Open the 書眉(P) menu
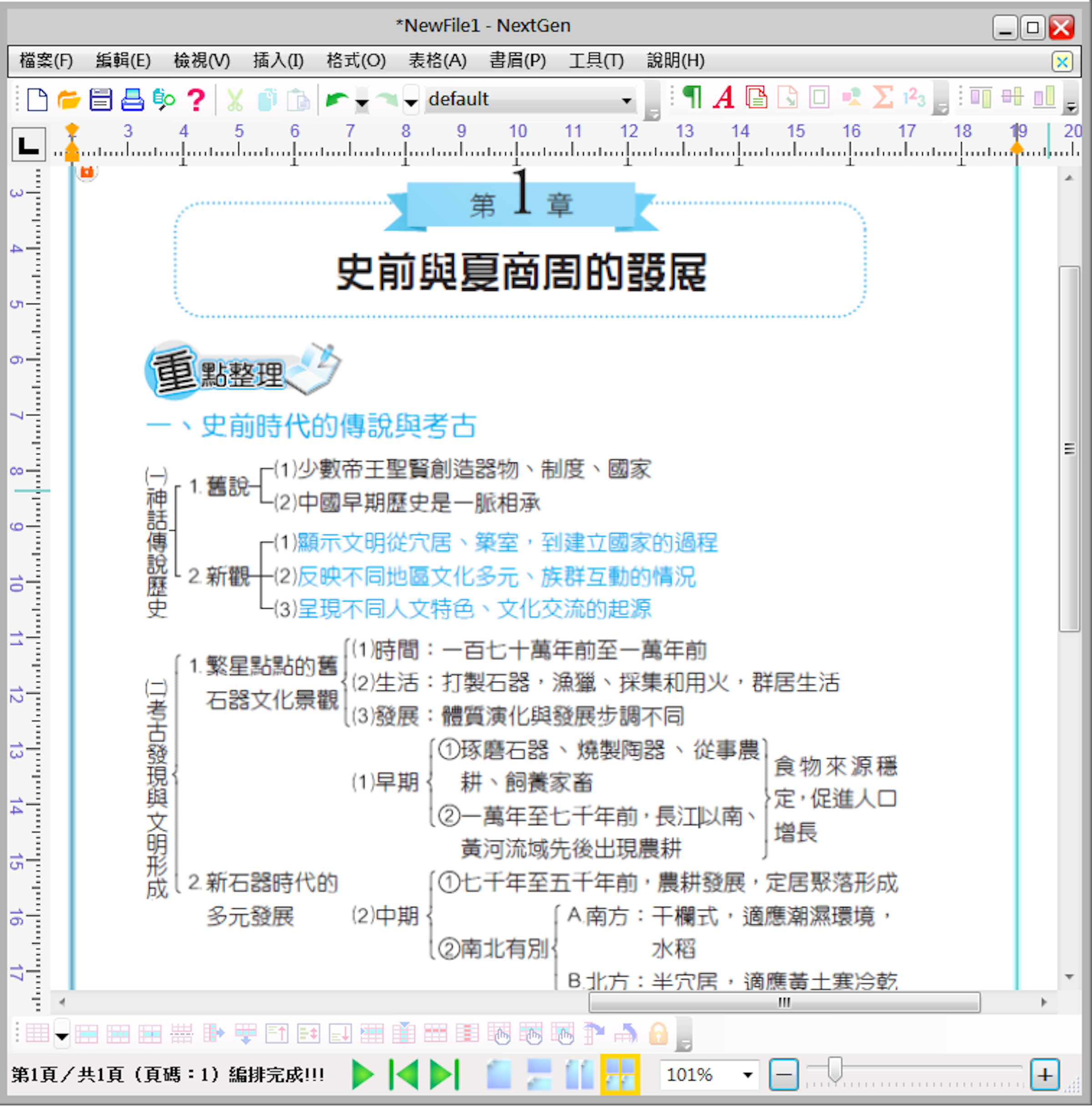 click(x=518, y=60)
